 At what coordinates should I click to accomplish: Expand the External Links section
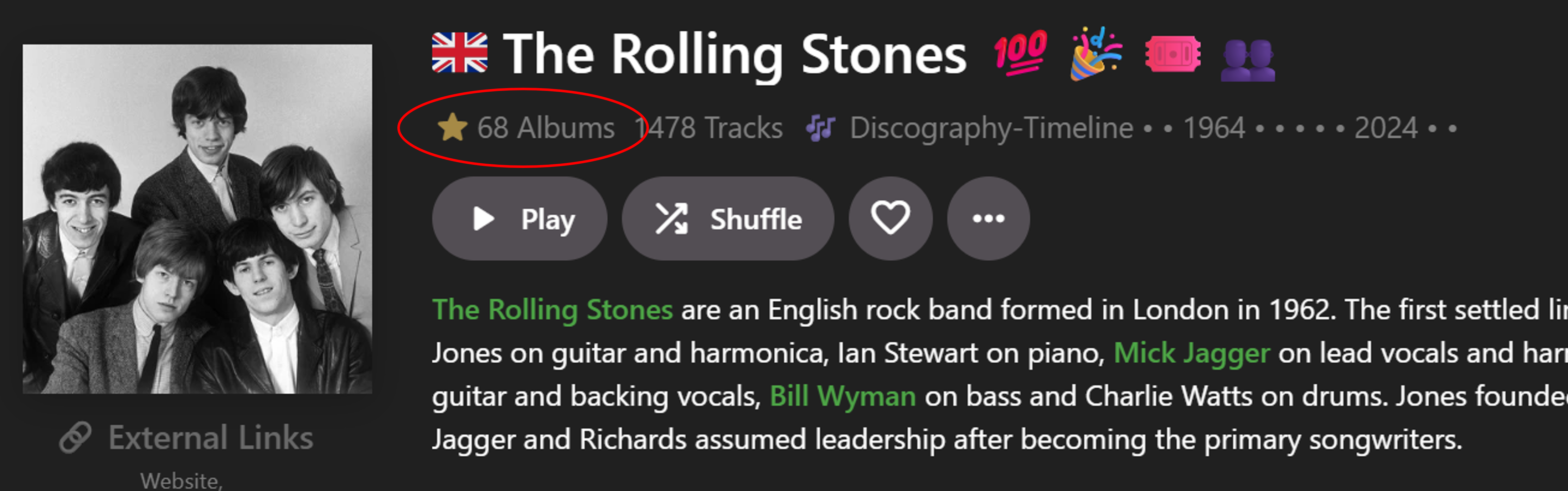click(211, 438)
